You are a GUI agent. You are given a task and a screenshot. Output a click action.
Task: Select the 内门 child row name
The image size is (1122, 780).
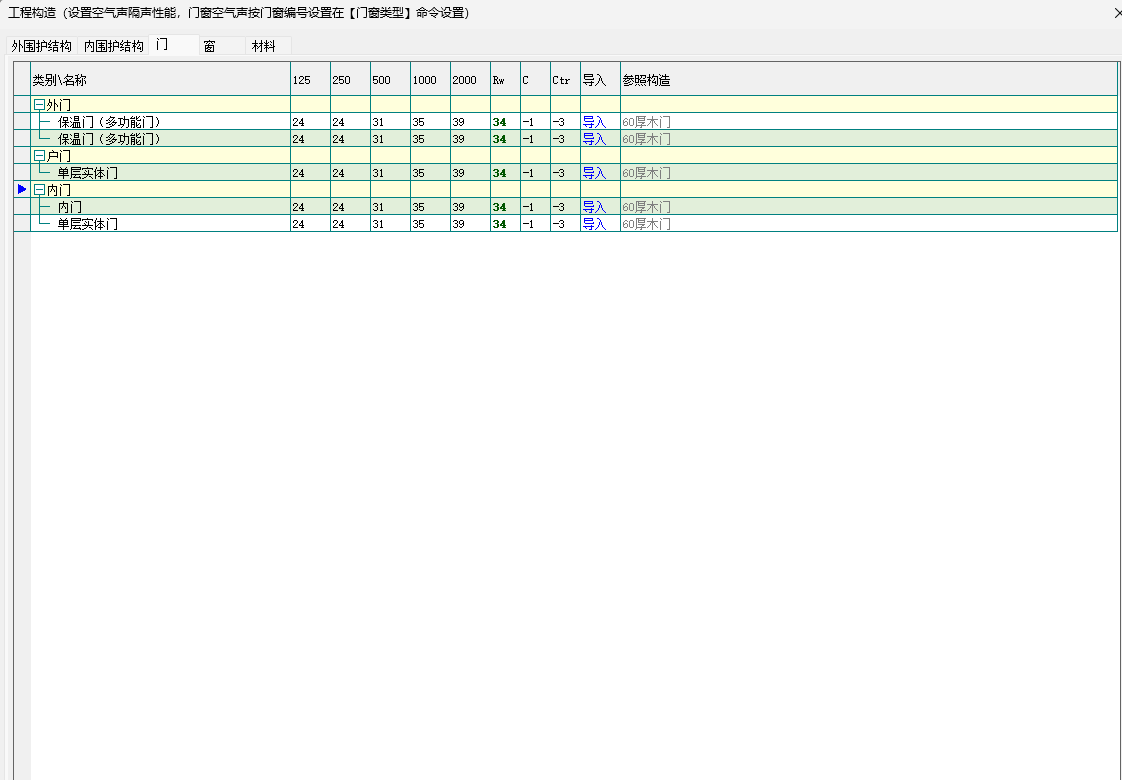pos(70,207)
